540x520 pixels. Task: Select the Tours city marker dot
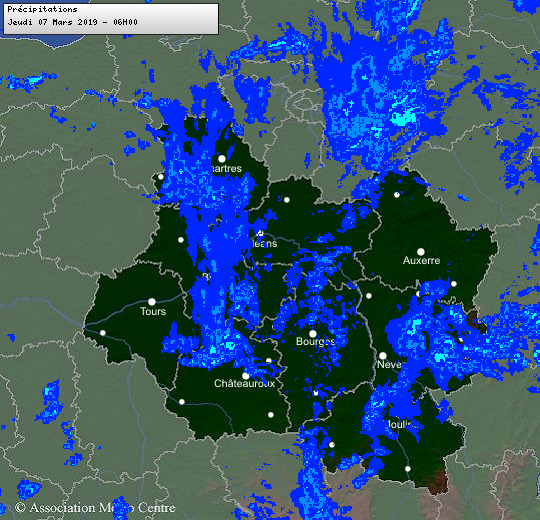tap(152, 302)
